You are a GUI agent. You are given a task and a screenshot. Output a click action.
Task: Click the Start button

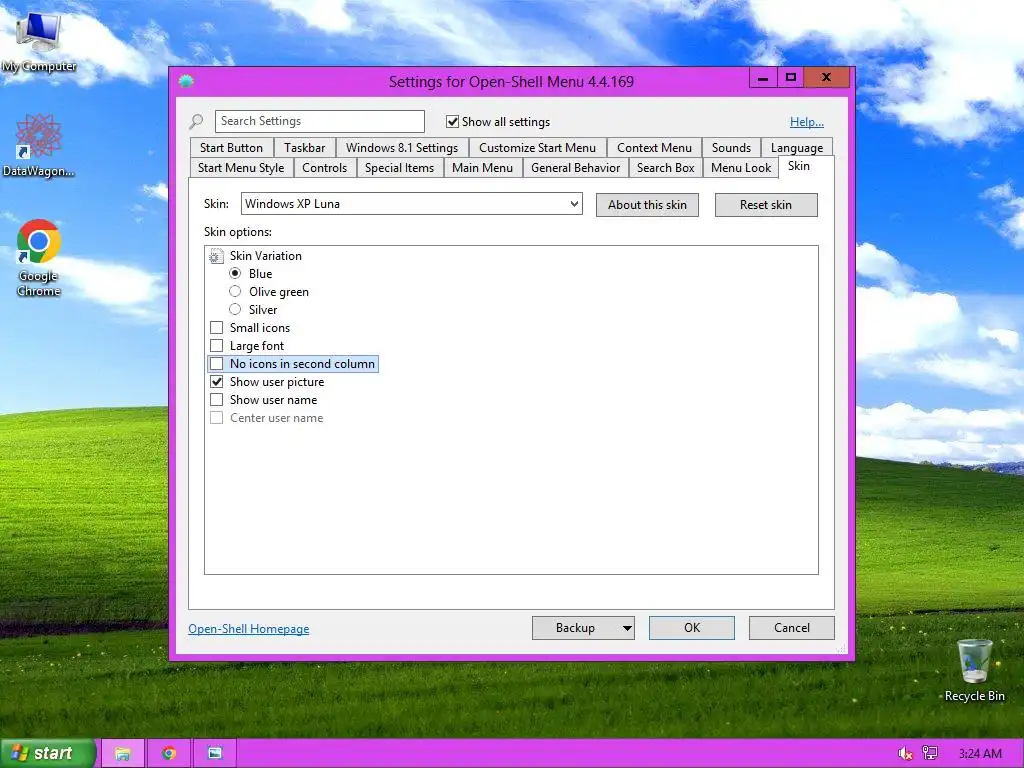click(x=48, y=753)
